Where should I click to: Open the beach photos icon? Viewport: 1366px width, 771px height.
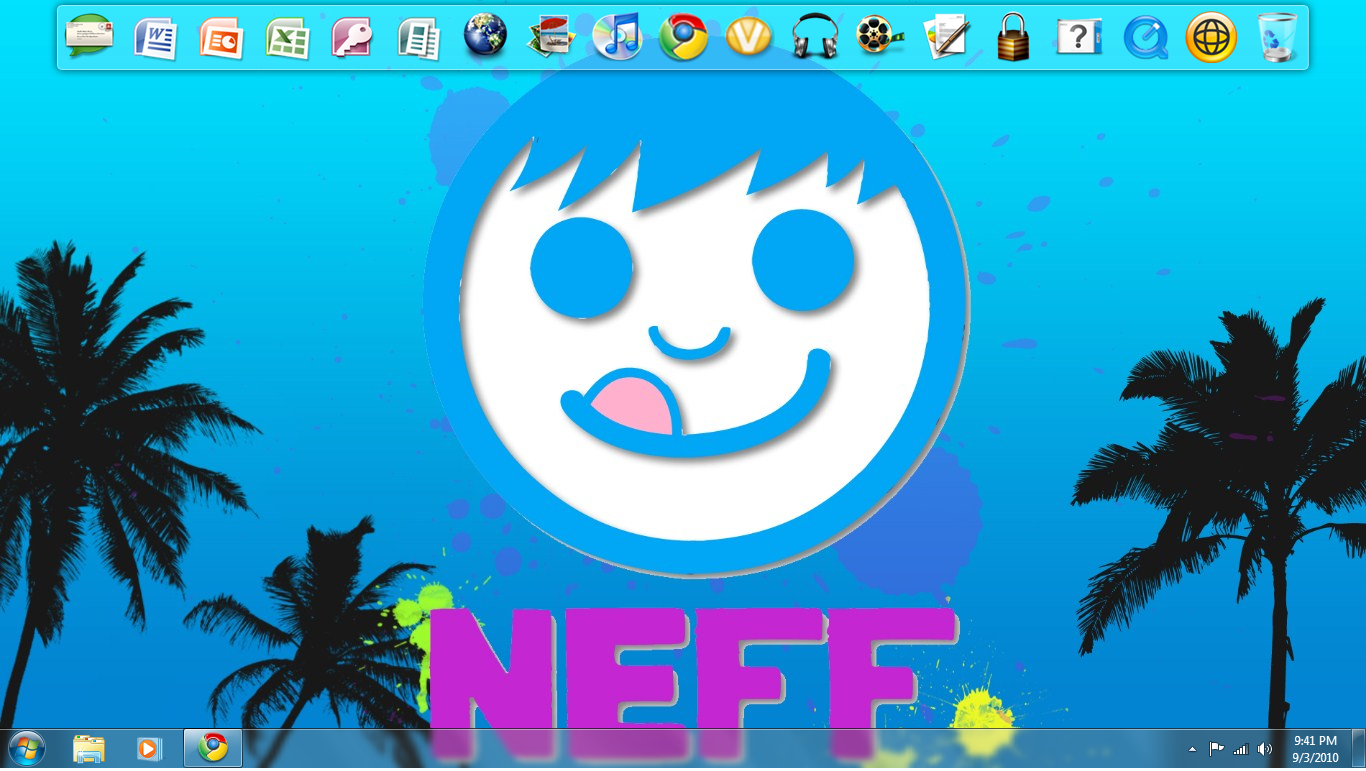pyautogui.click(x=551, y=38)
